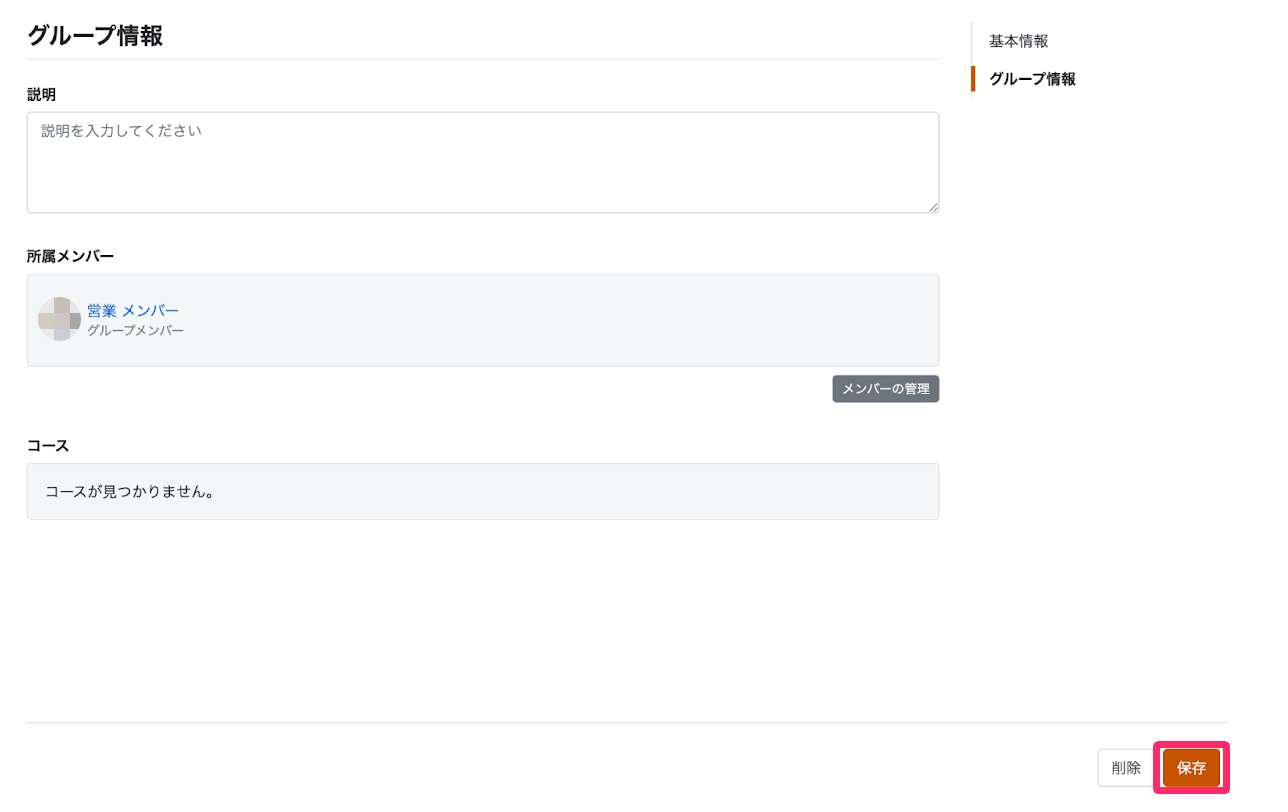This screenshot has width=1288, height=812.
Task: Click the footer separator above 削除
Action: tap(628, 722)
